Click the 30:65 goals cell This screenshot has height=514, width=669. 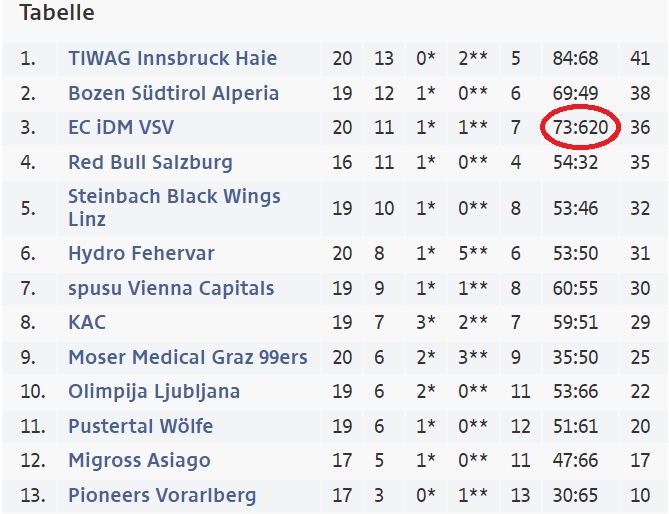coord(575,495)
